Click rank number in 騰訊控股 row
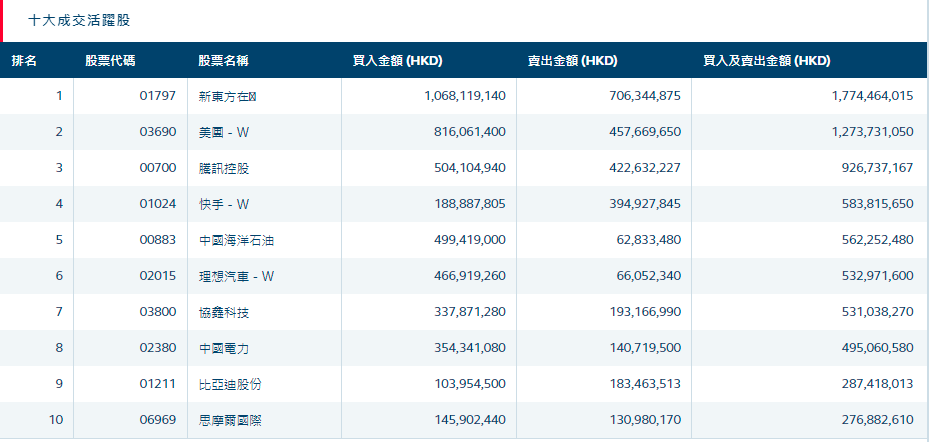Viewport: 929px width, 442px height. pos(59,168)
